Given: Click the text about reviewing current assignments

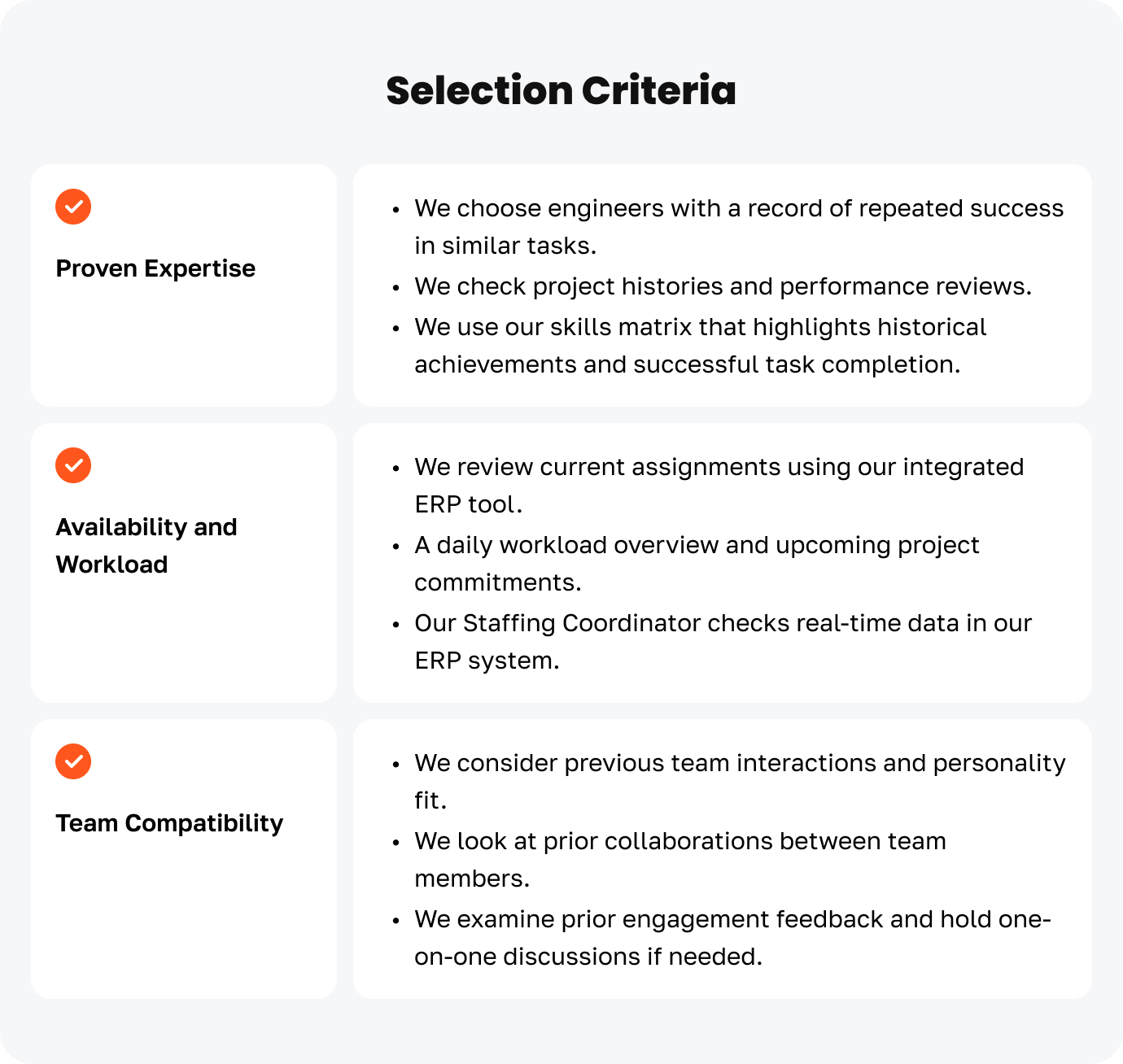Looking at the screenshot, I should [719, 468].
